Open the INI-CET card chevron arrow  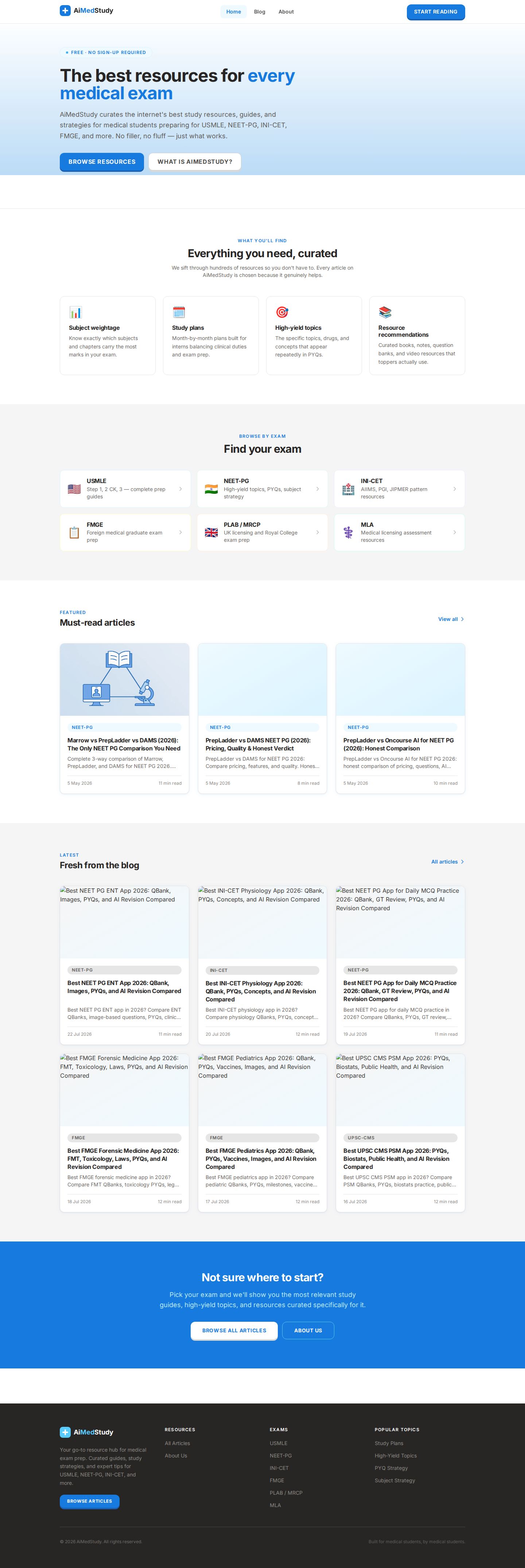(454, 489)
